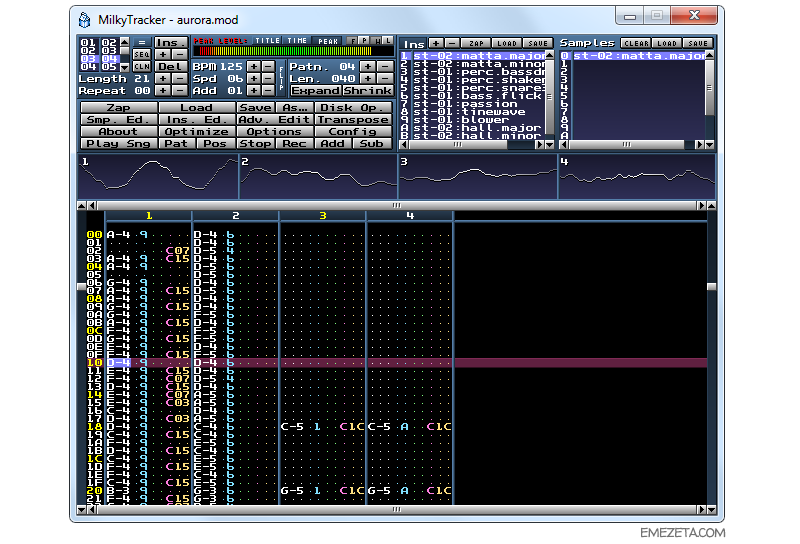Toggle the vertical FLIP button
Screen dimensions: 800x544
coord(281,78)
